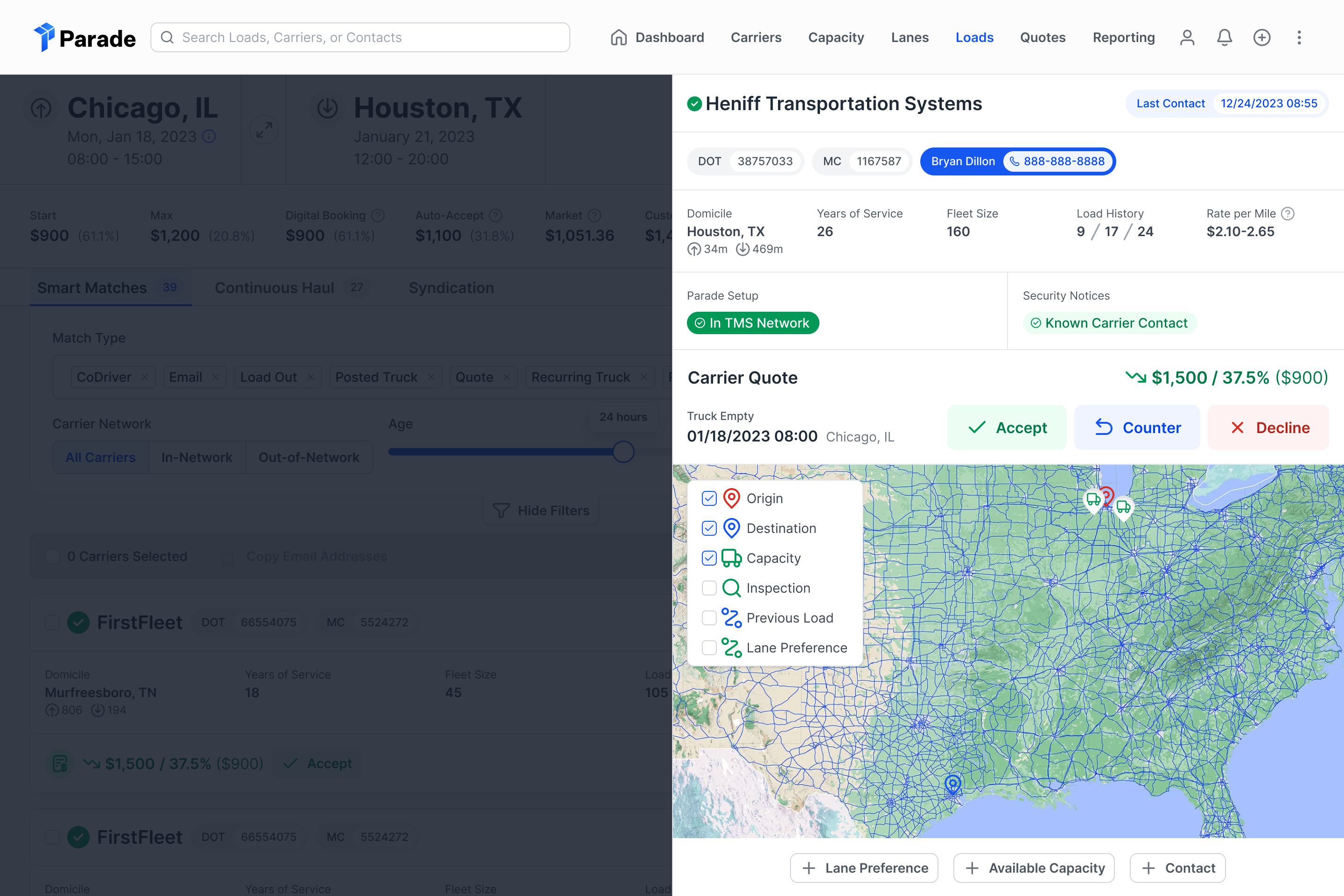Open the user profile icon
Viewport: 1344px width, 896px height.
pyautogui.click(x=1187, y=38)
